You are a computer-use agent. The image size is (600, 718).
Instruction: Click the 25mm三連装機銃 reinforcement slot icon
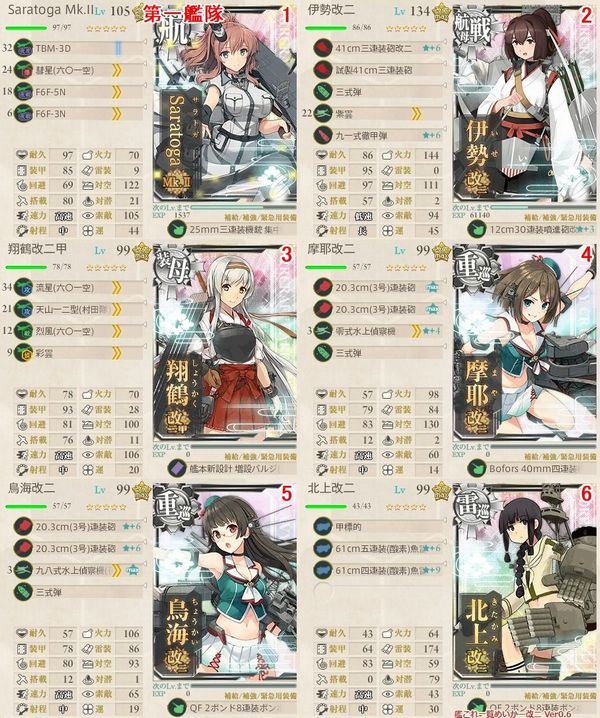(176, 229)
